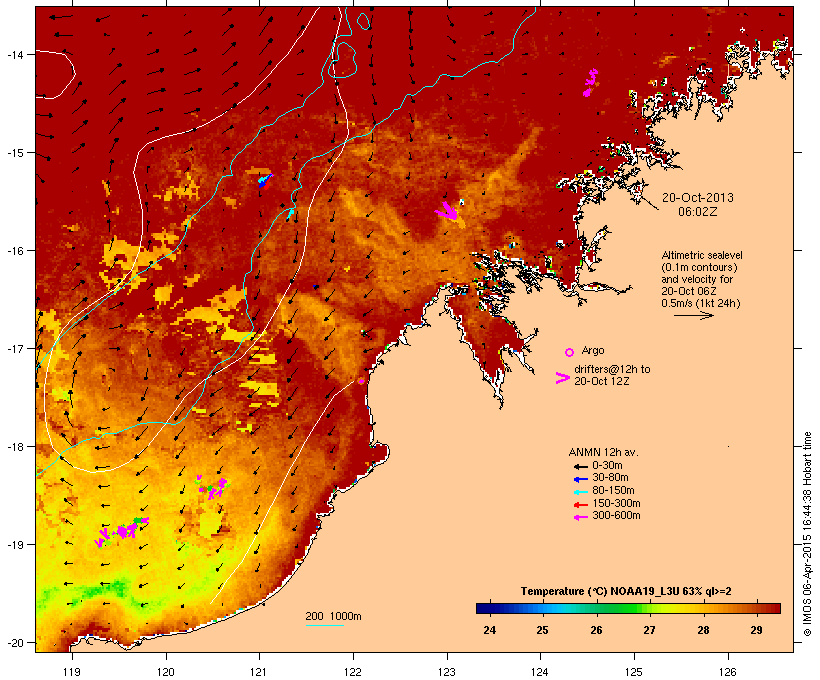The height and width of the screenshot is (680, 820).
Task: Click the 'Argo' legend label
Action: pos(593,350)
